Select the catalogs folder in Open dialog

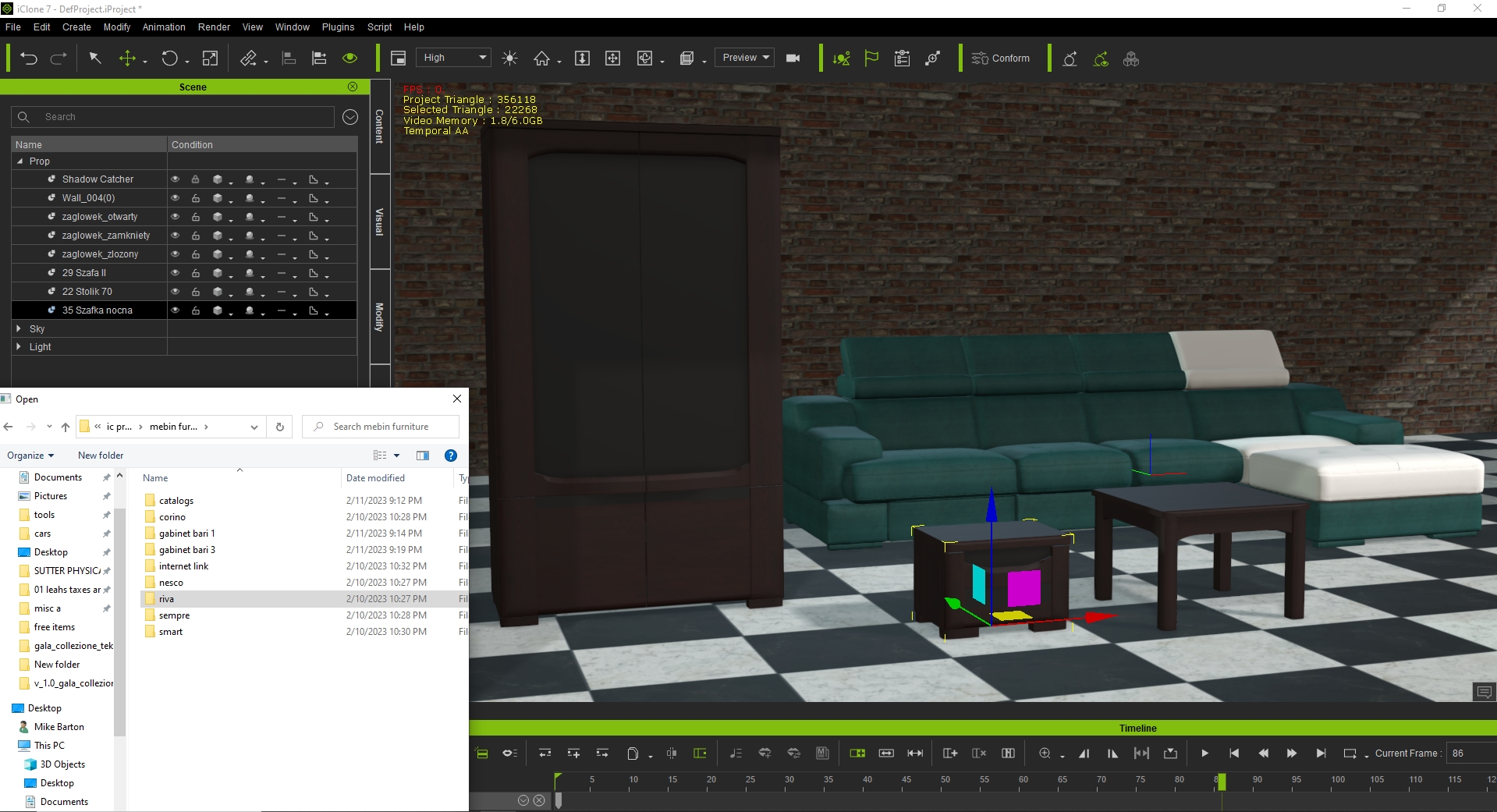176,501
